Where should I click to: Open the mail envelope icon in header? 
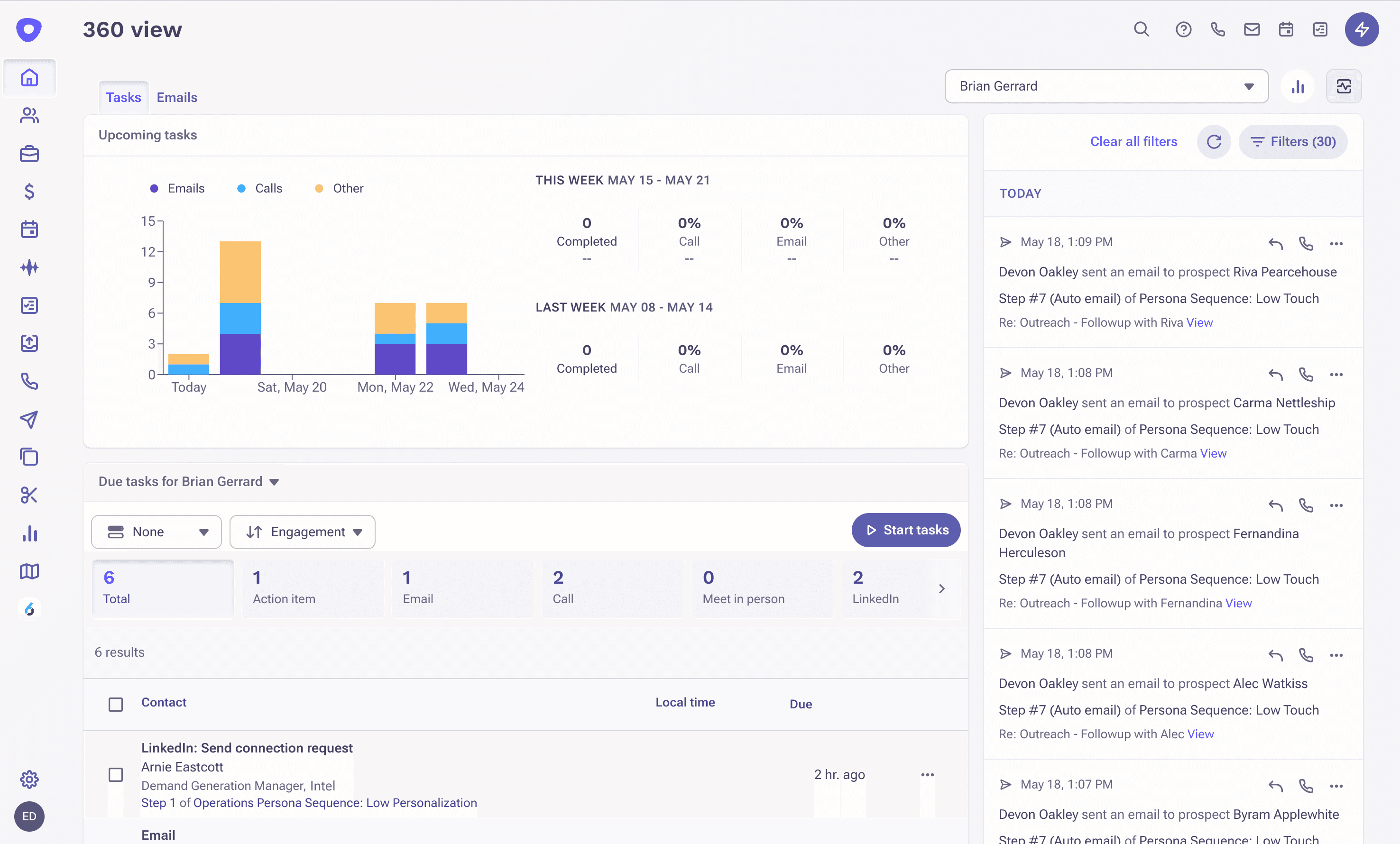tap(1251, 29)
